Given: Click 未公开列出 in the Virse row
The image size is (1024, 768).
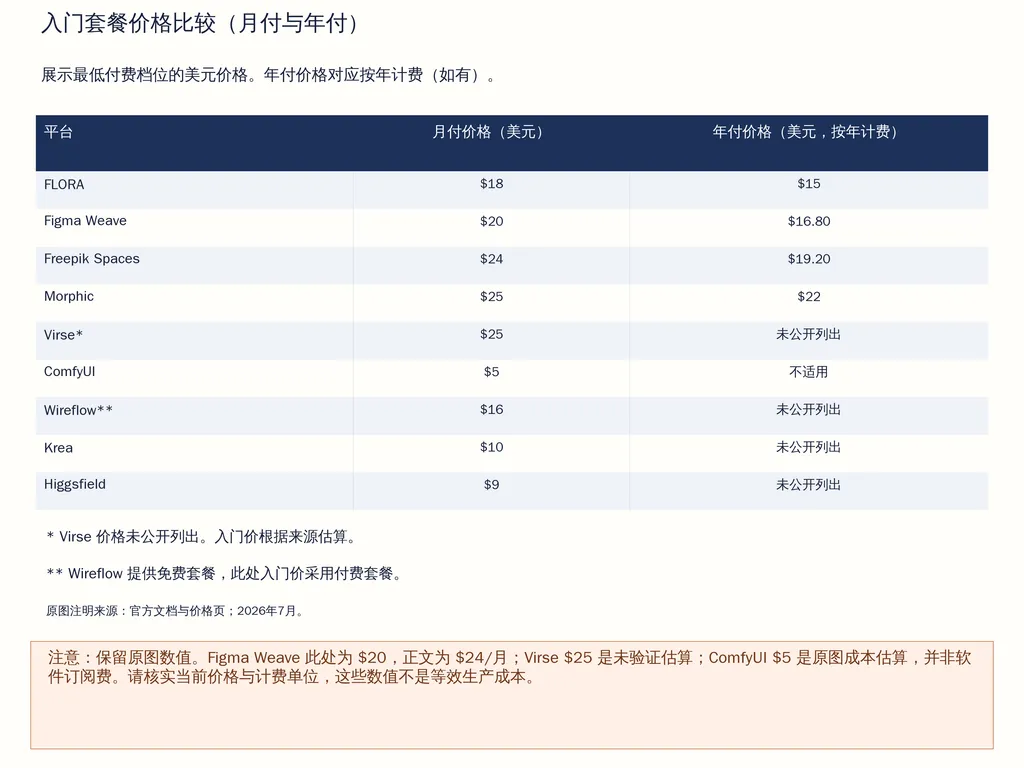Looking at the screenshot, I should coord(808,334).
